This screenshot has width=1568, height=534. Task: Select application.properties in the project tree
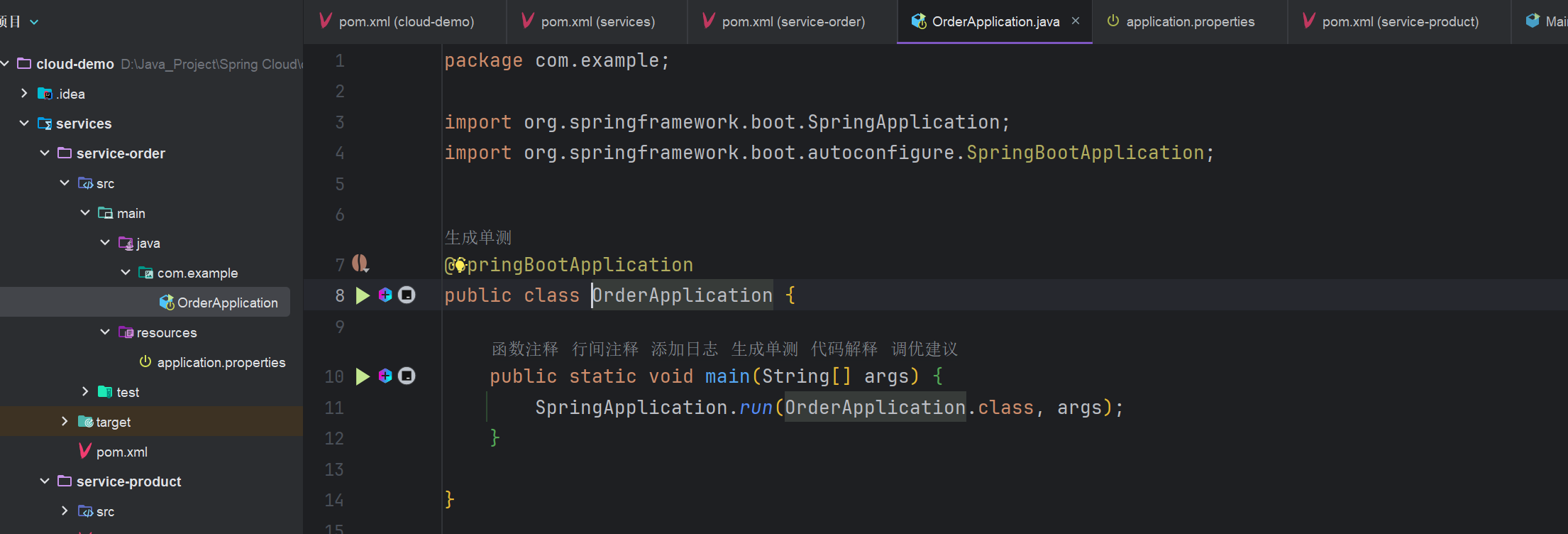221,363
